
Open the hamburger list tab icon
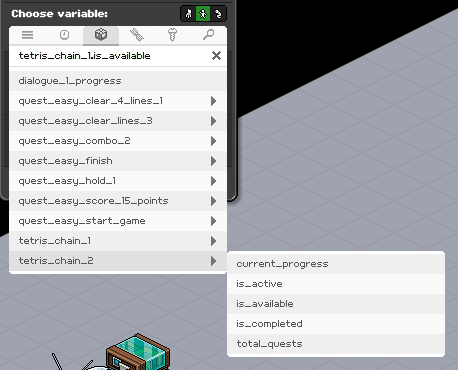tap(27, 35)
